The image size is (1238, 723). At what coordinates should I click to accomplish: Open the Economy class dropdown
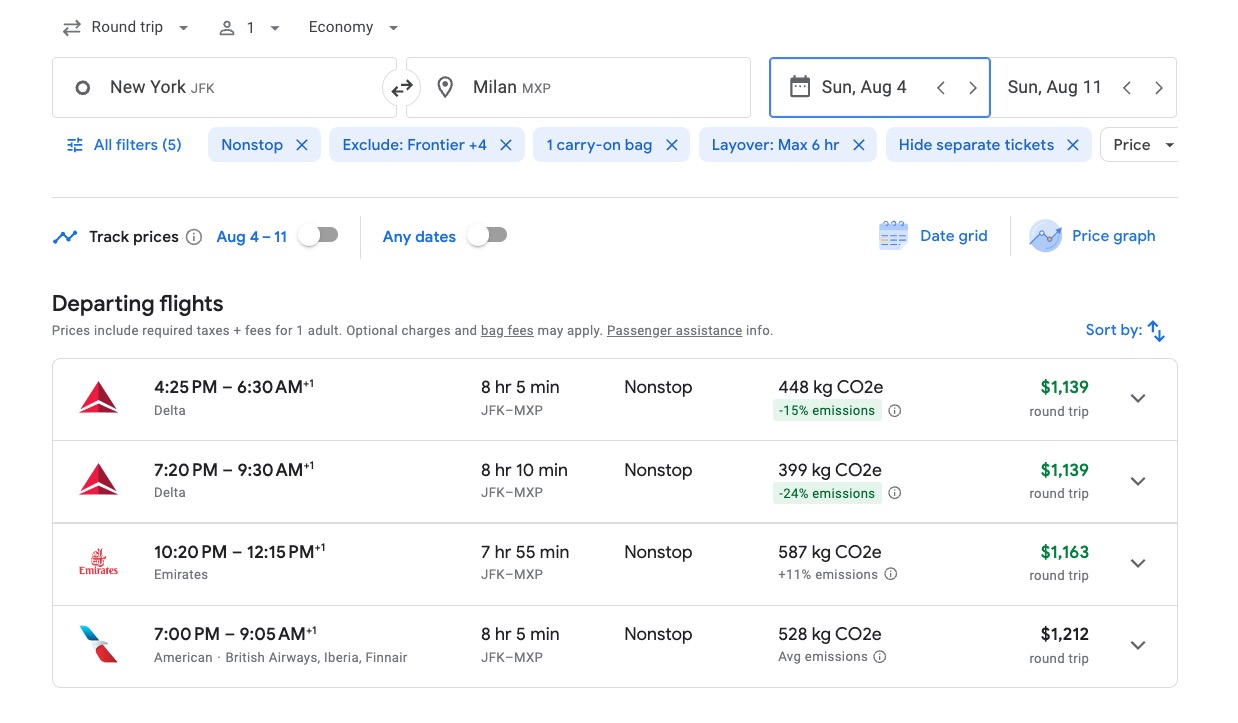tap(353, 28)
